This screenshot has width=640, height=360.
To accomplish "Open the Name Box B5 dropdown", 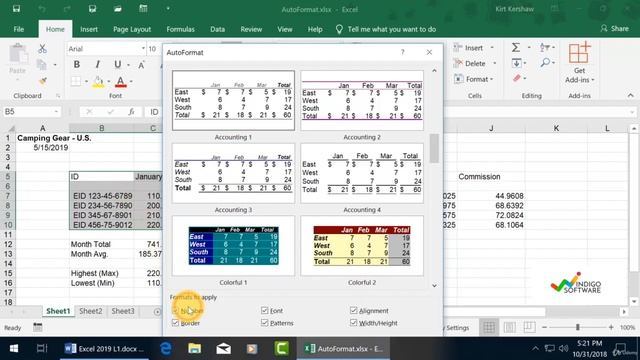I will [x=56, y=111].
